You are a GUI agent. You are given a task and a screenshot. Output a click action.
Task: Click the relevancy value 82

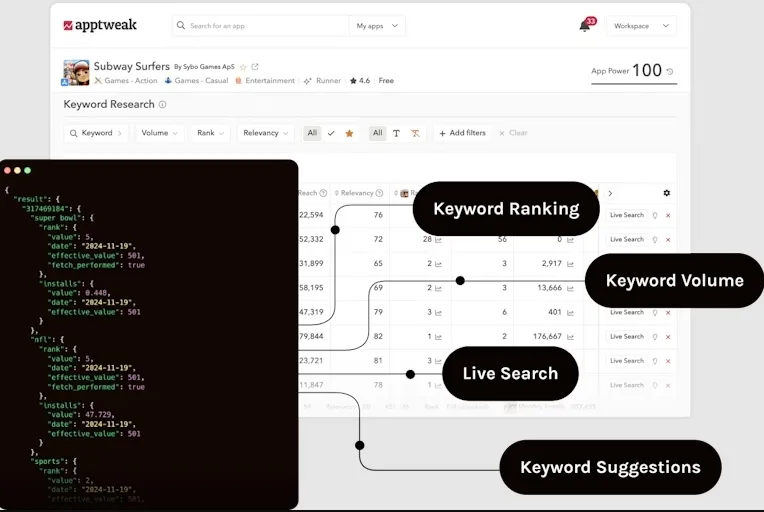(378, 337)
